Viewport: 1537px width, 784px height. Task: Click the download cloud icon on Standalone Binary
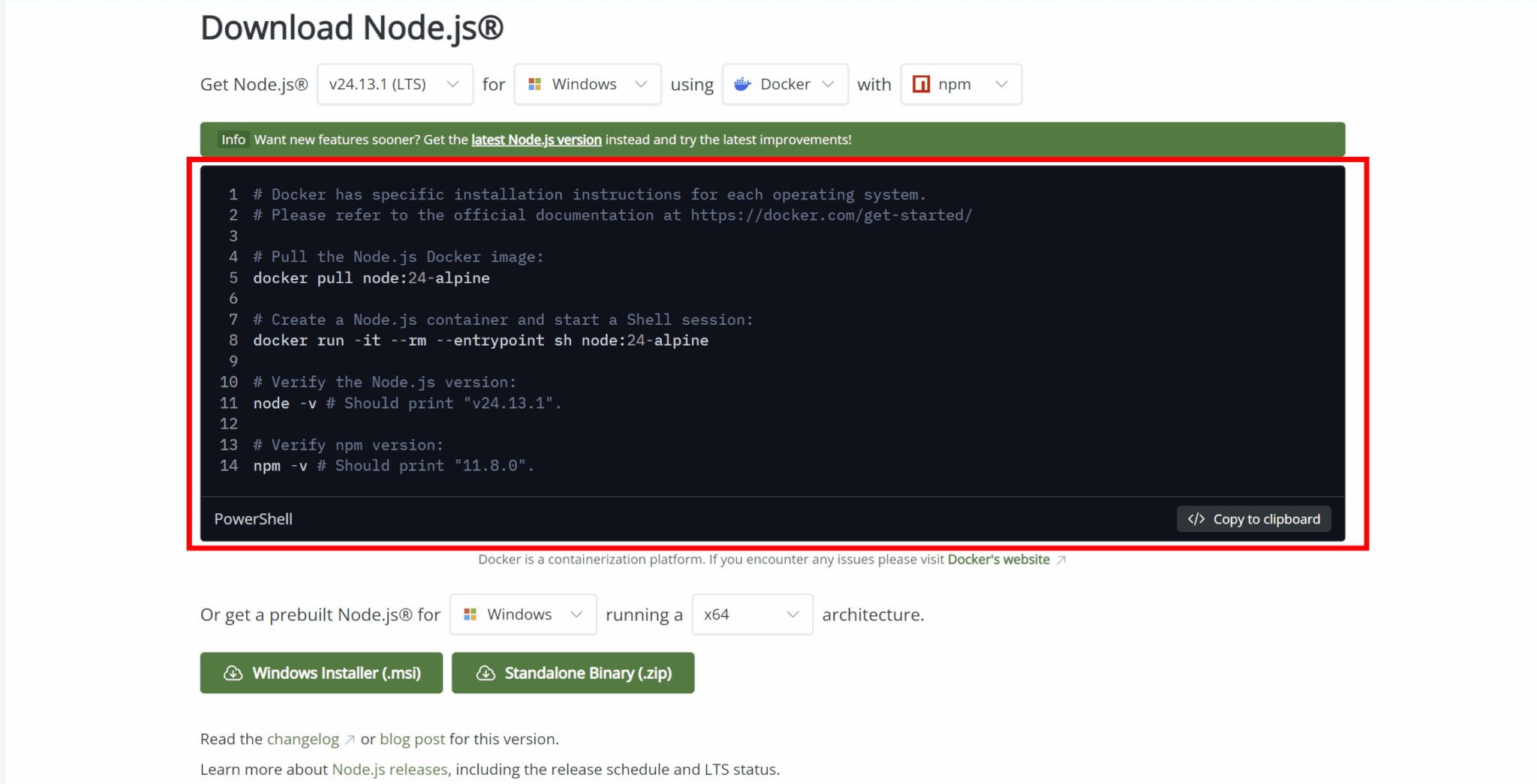(486, 673)
